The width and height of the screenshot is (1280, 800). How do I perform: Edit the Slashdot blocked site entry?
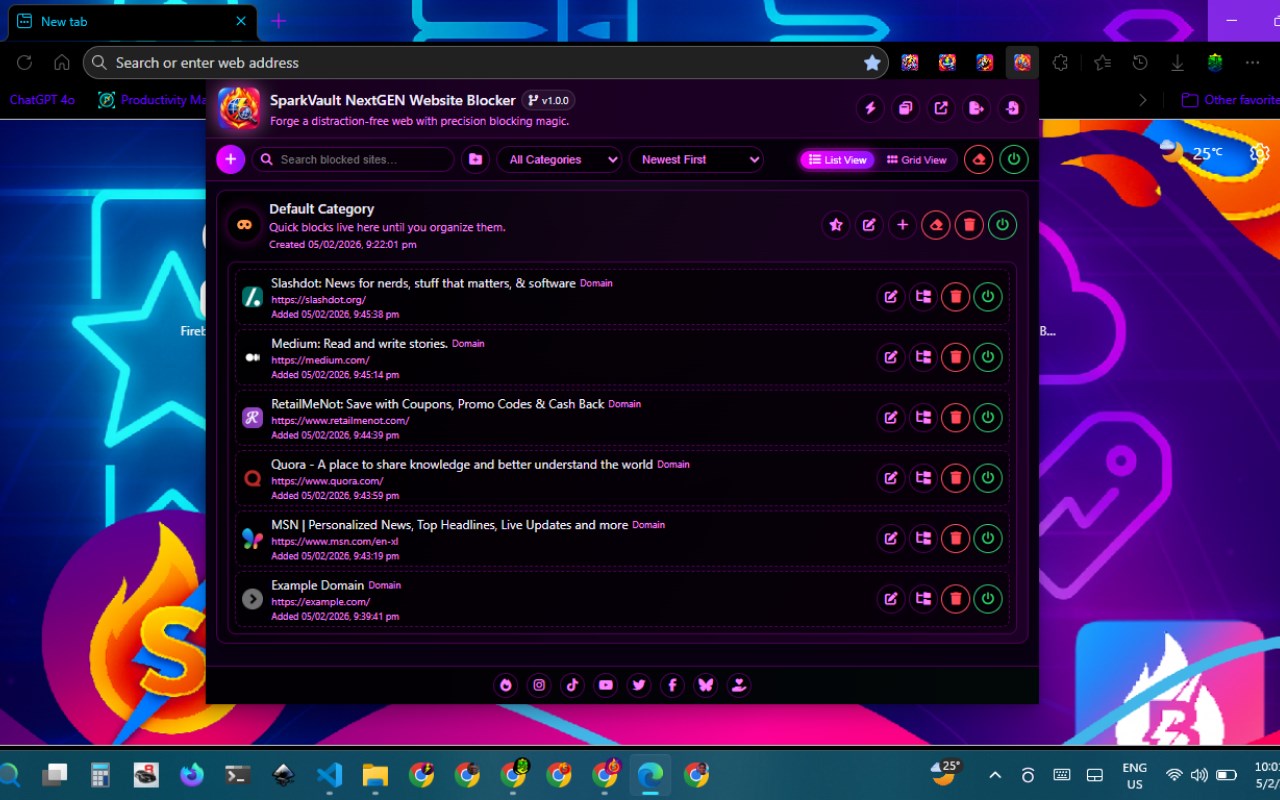(x=890, y=297)
